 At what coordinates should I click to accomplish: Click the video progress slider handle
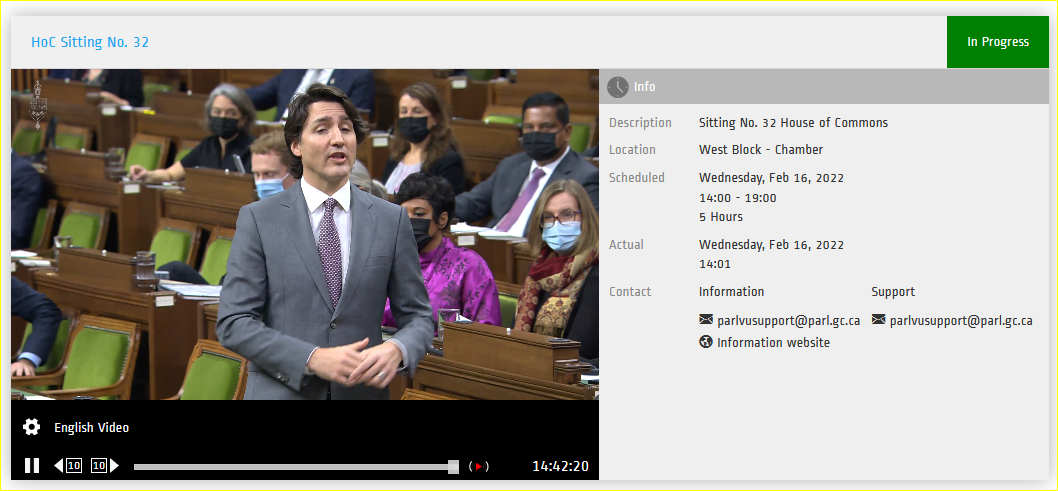(453, 466)
